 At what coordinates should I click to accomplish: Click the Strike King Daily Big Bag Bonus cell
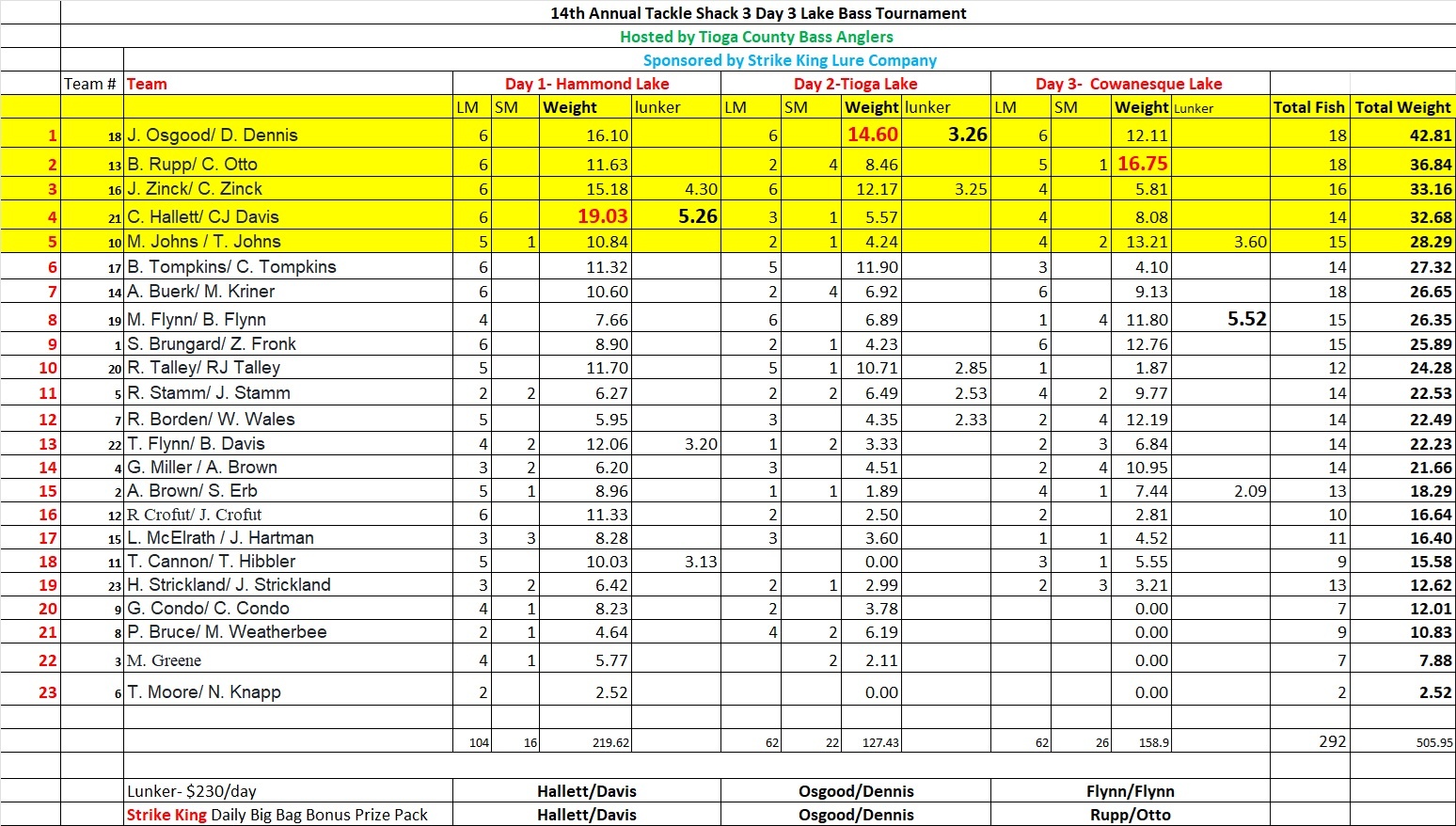[277, 815]
